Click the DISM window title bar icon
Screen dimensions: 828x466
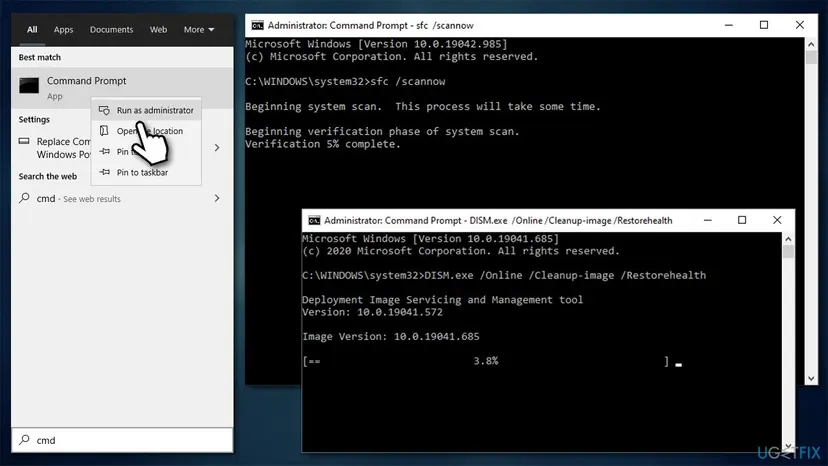pos(314,220)
